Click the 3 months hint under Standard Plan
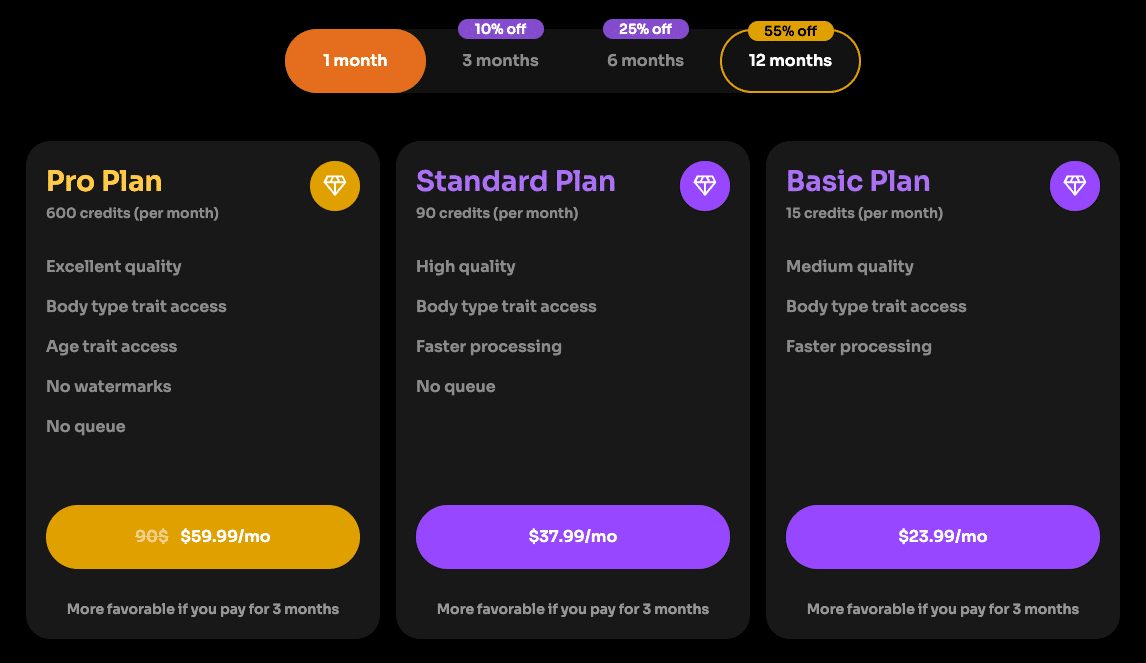This screenshot has width=1146, height=663. [573, 609]
